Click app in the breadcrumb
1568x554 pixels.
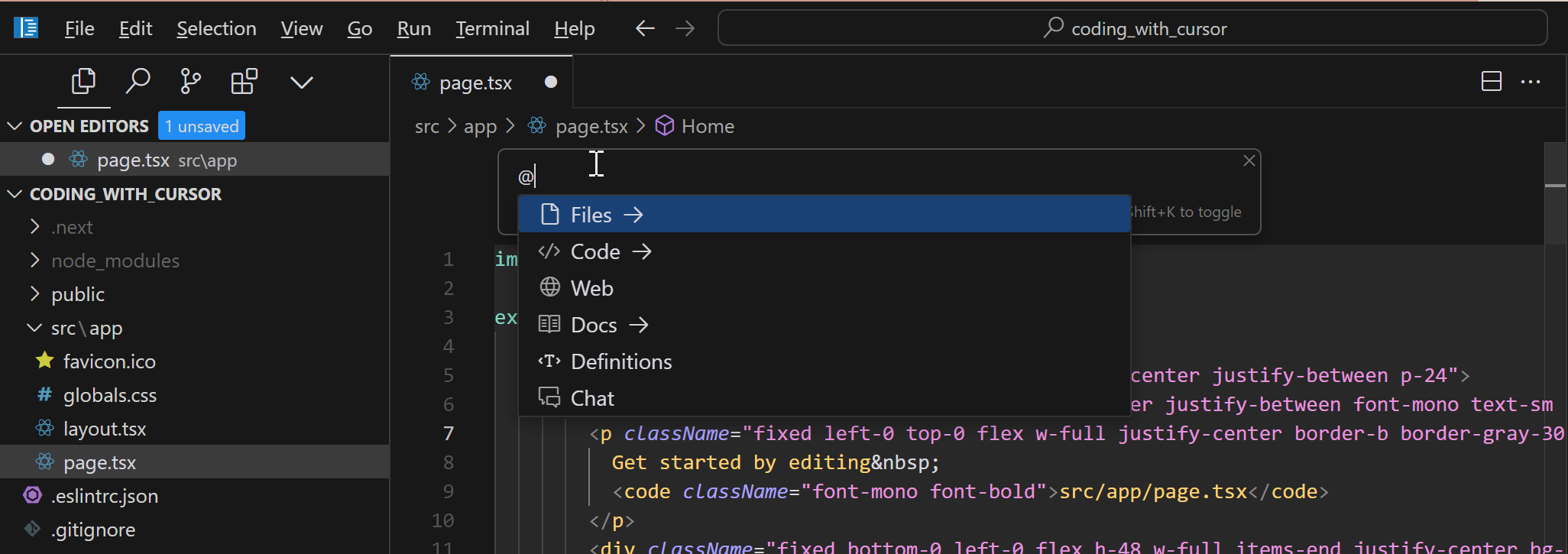(x=480, y=126)
